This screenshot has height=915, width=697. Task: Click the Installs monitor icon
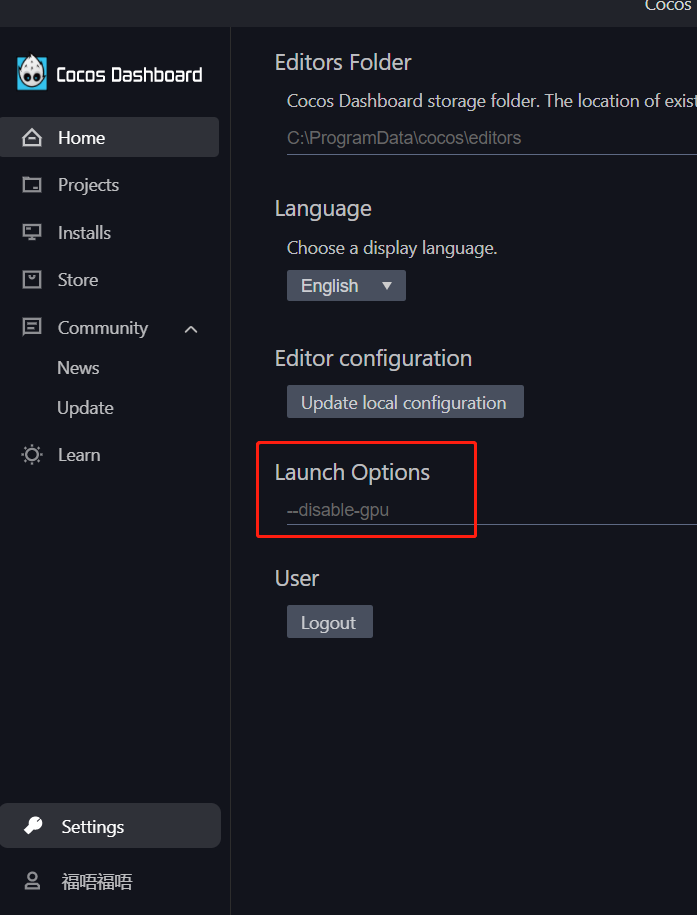click(x=32, y=232)
